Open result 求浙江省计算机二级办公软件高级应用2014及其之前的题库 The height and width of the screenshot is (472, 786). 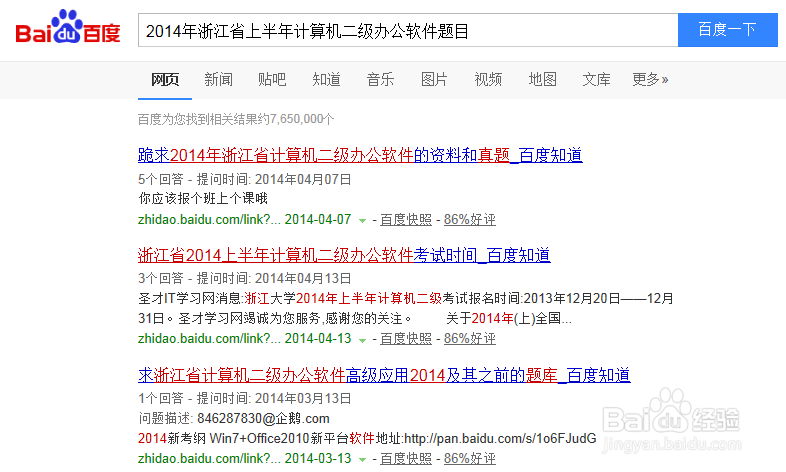(384, 375)
